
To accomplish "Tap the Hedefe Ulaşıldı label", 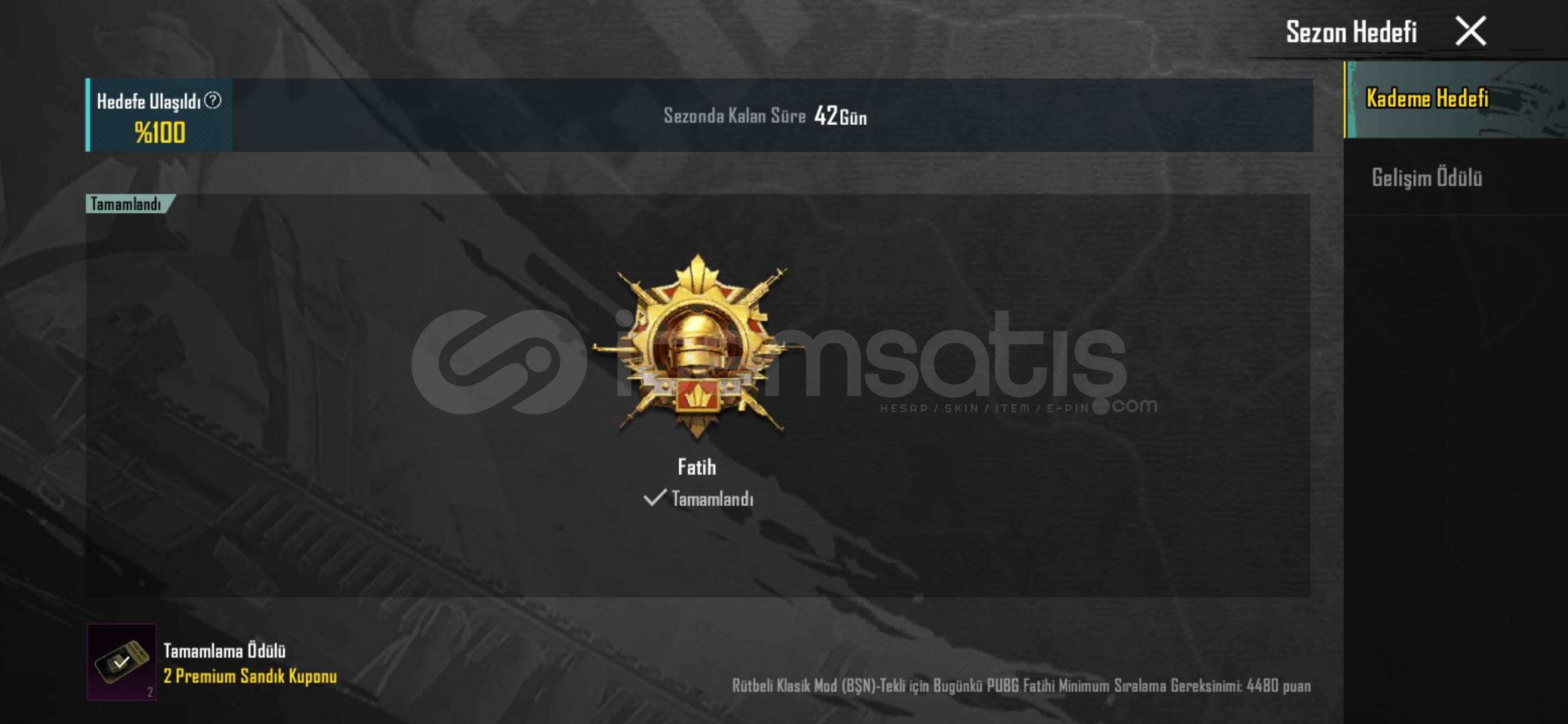I will tap(148, 101).
